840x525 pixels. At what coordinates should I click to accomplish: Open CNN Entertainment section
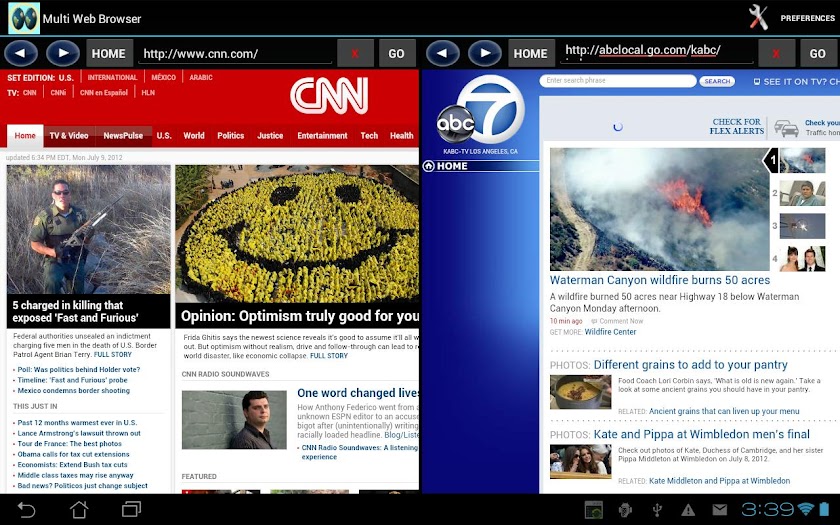322,136
